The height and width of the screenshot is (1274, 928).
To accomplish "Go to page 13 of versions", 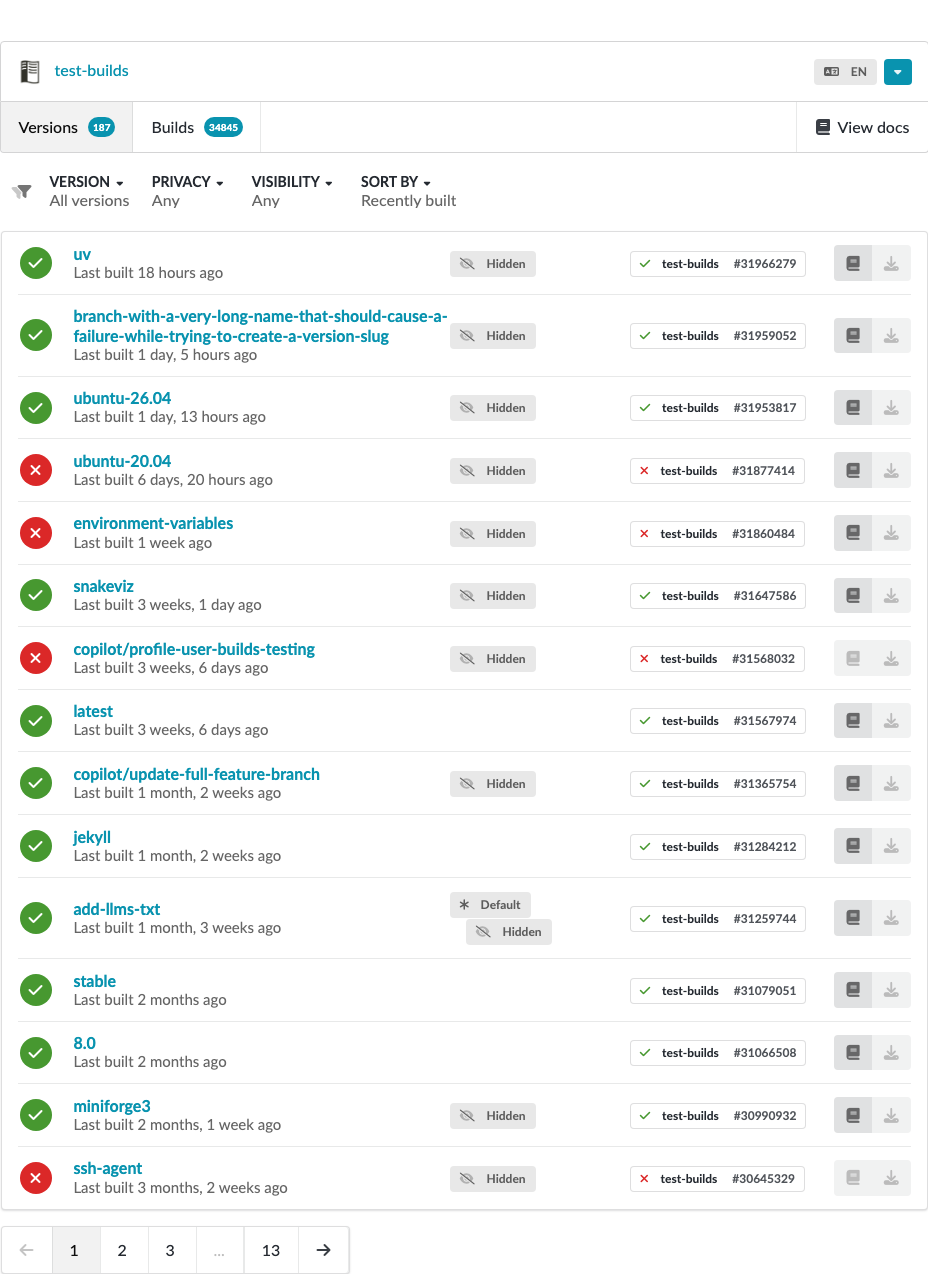I will pos(271,1250).
